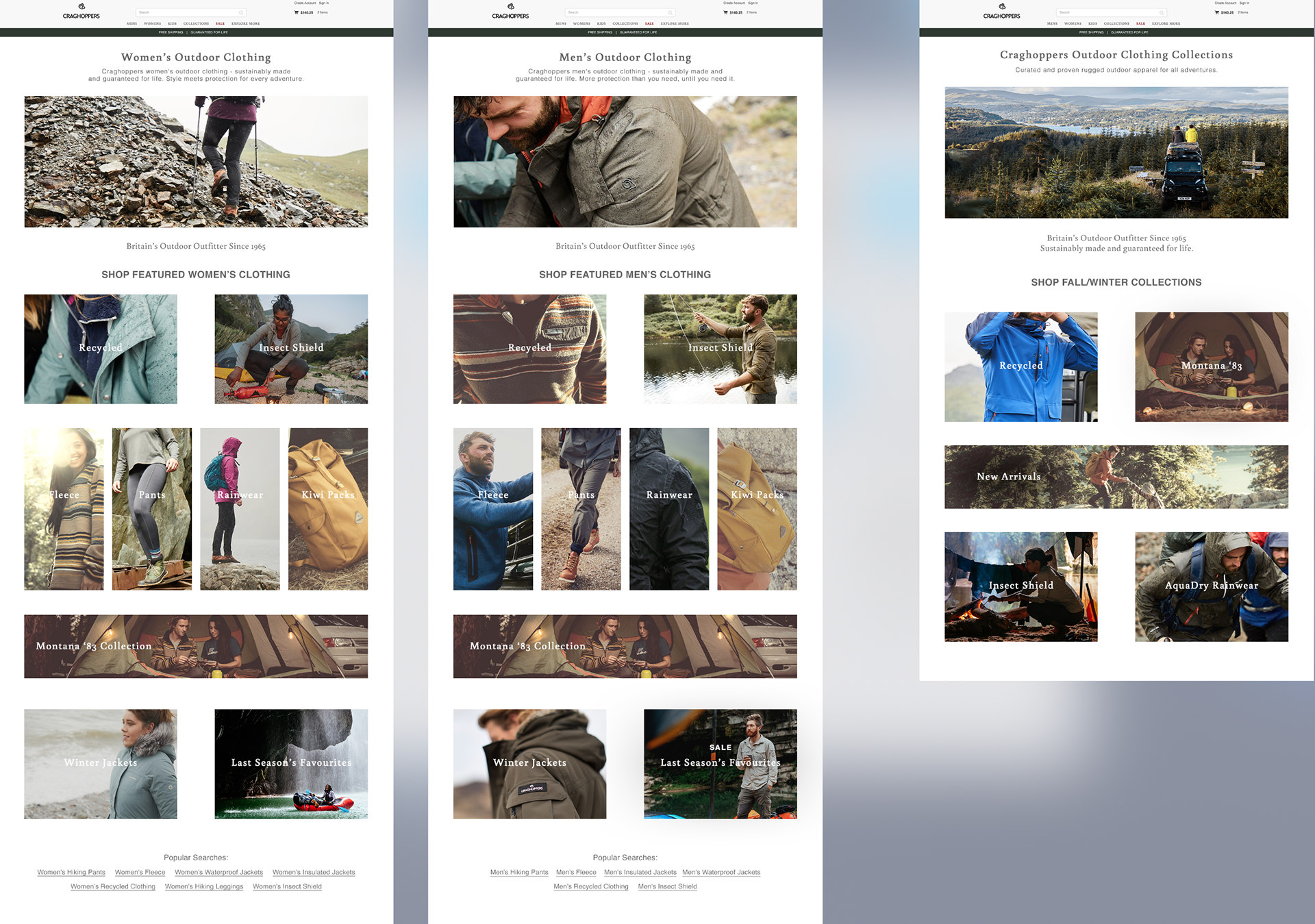Open COLLECTIONS menu on the Men's page
Viewport: 1315px width, 924px height.
pos(625,23)
